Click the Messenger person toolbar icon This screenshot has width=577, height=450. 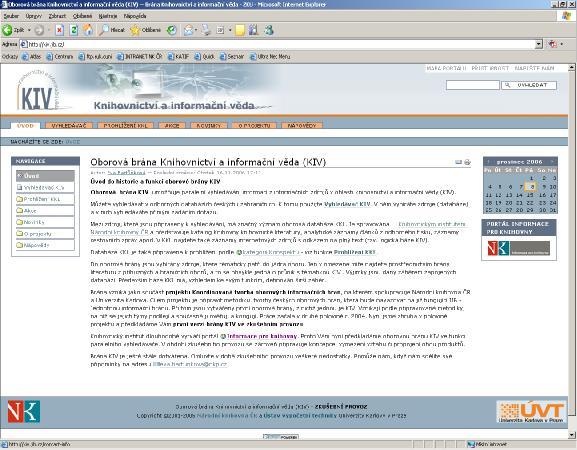point(269,30)
